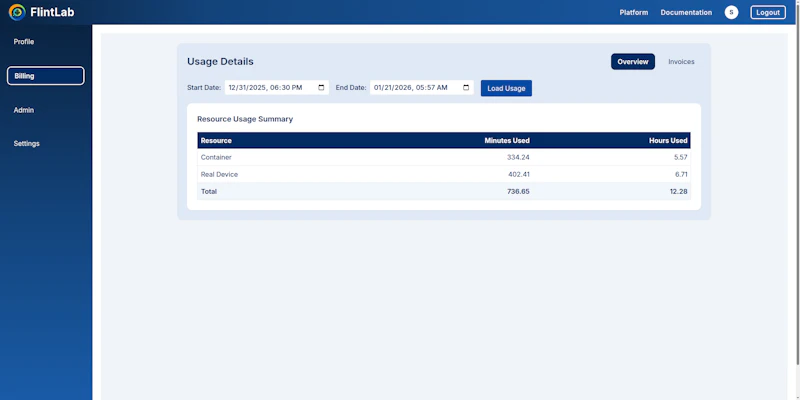Click Container minutes value 334.24
The width and height of the screenshot is (800, 400).
(518, 157)
